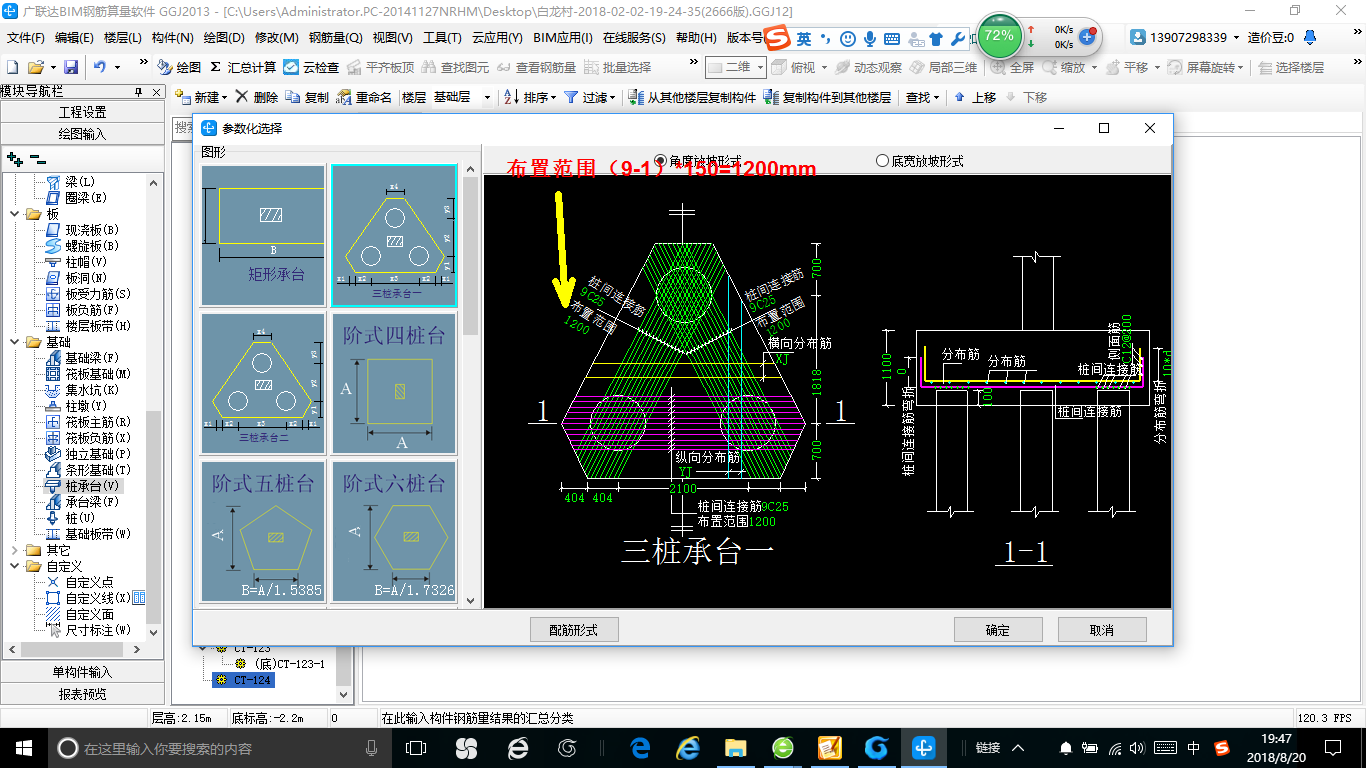Screen dimensions: 1366x768
Task: Click the 确定 confirm button
Action: point(998,629)
